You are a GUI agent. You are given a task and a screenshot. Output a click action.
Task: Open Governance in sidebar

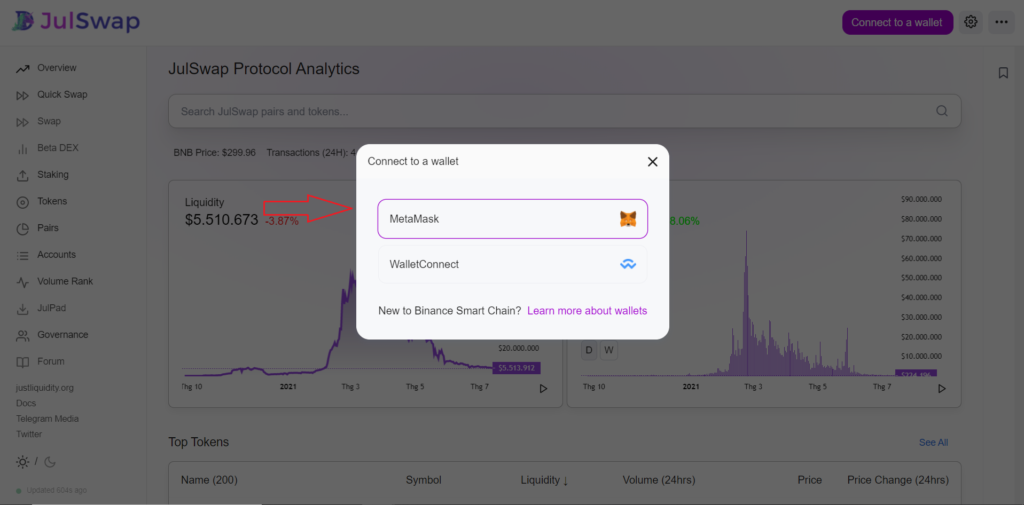pyautogui.click(x=63, y=334)
